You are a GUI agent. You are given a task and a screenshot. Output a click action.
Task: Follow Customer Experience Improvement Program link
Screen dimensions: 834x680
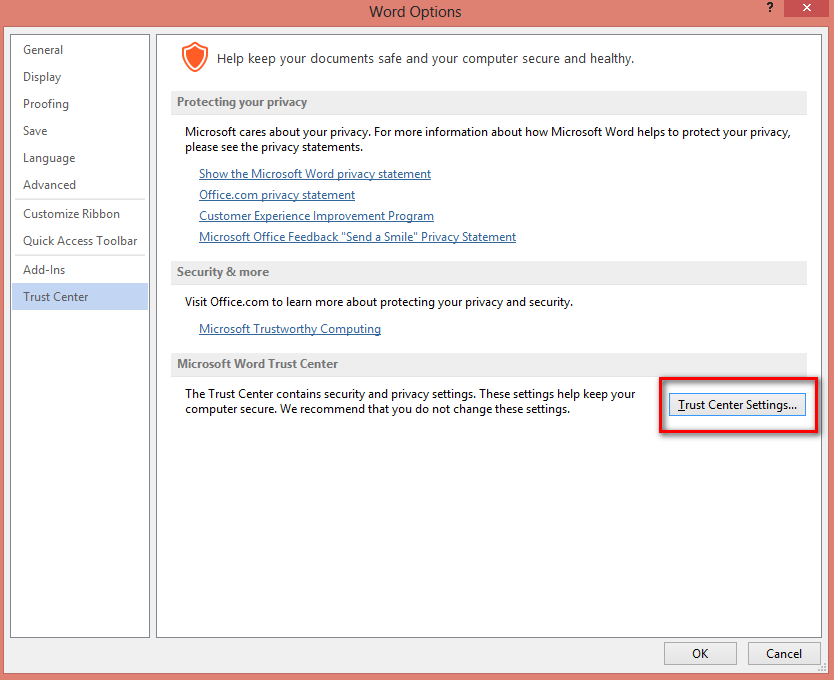click(x=316, y=216)
